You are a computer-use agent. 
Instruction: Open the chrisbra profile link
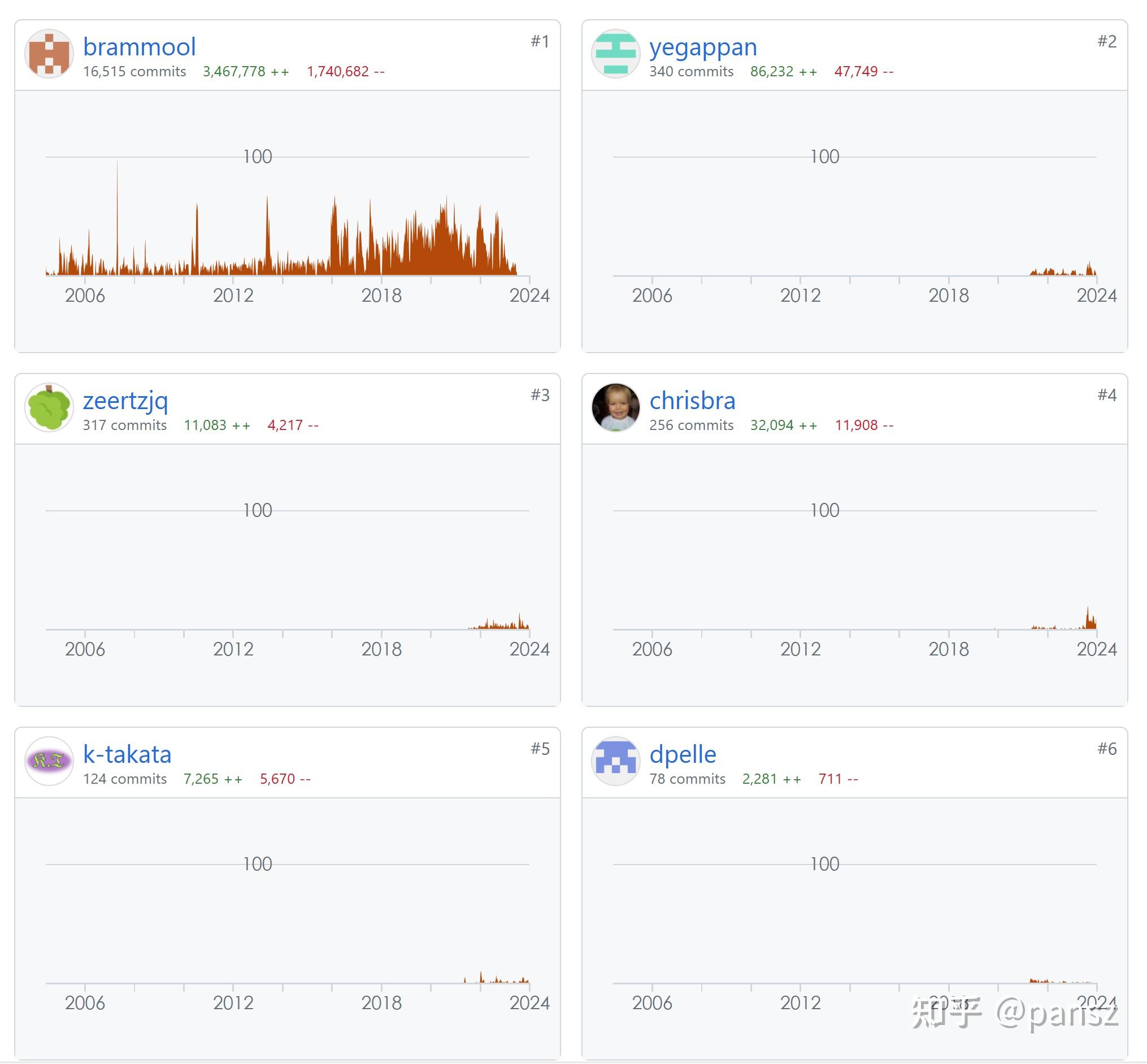click(x=692, y=401)
